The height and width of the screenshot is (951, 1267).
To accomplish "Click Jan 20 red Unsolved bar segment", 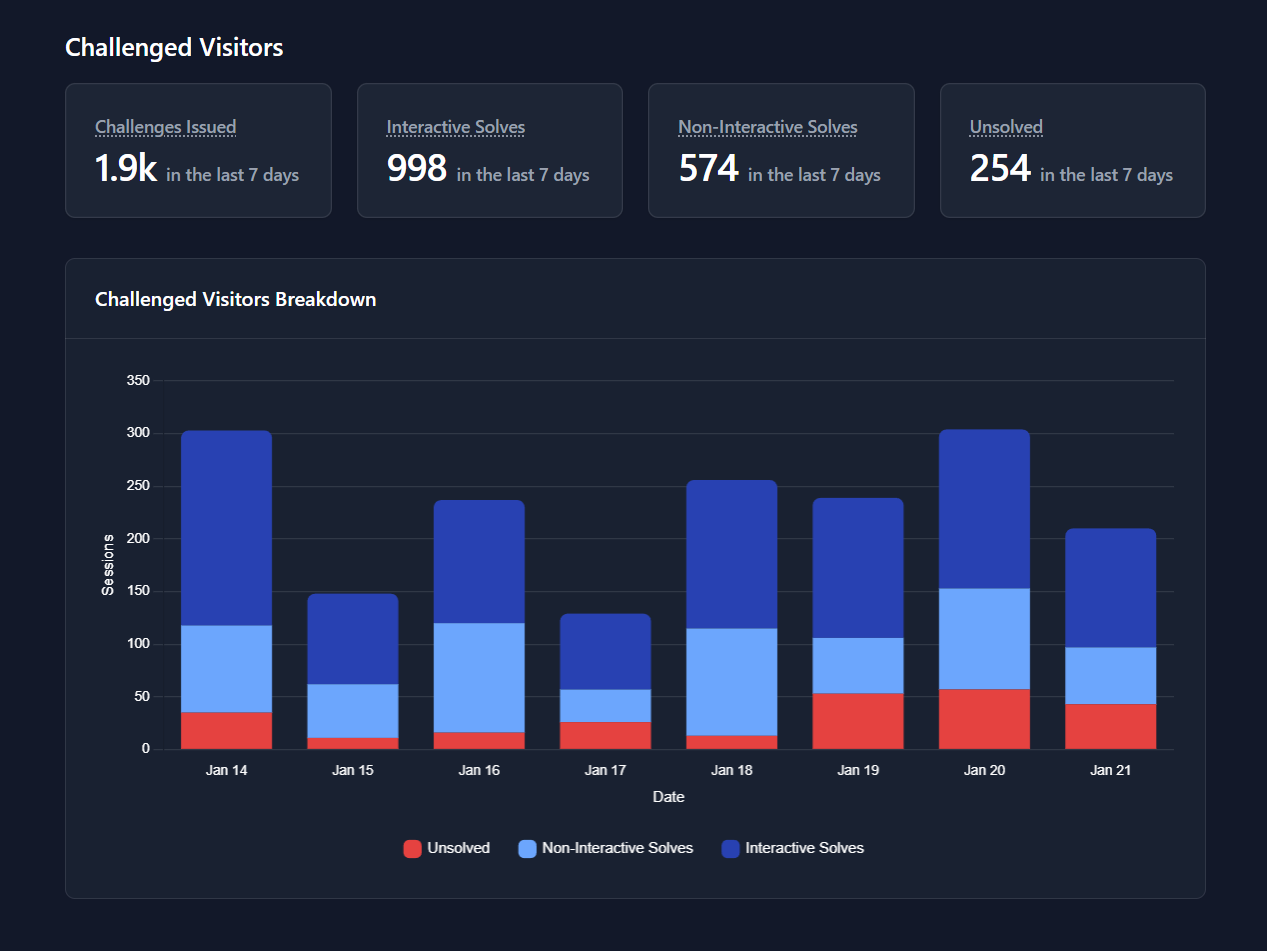I will pyautogui.click(x=984, y=719).
